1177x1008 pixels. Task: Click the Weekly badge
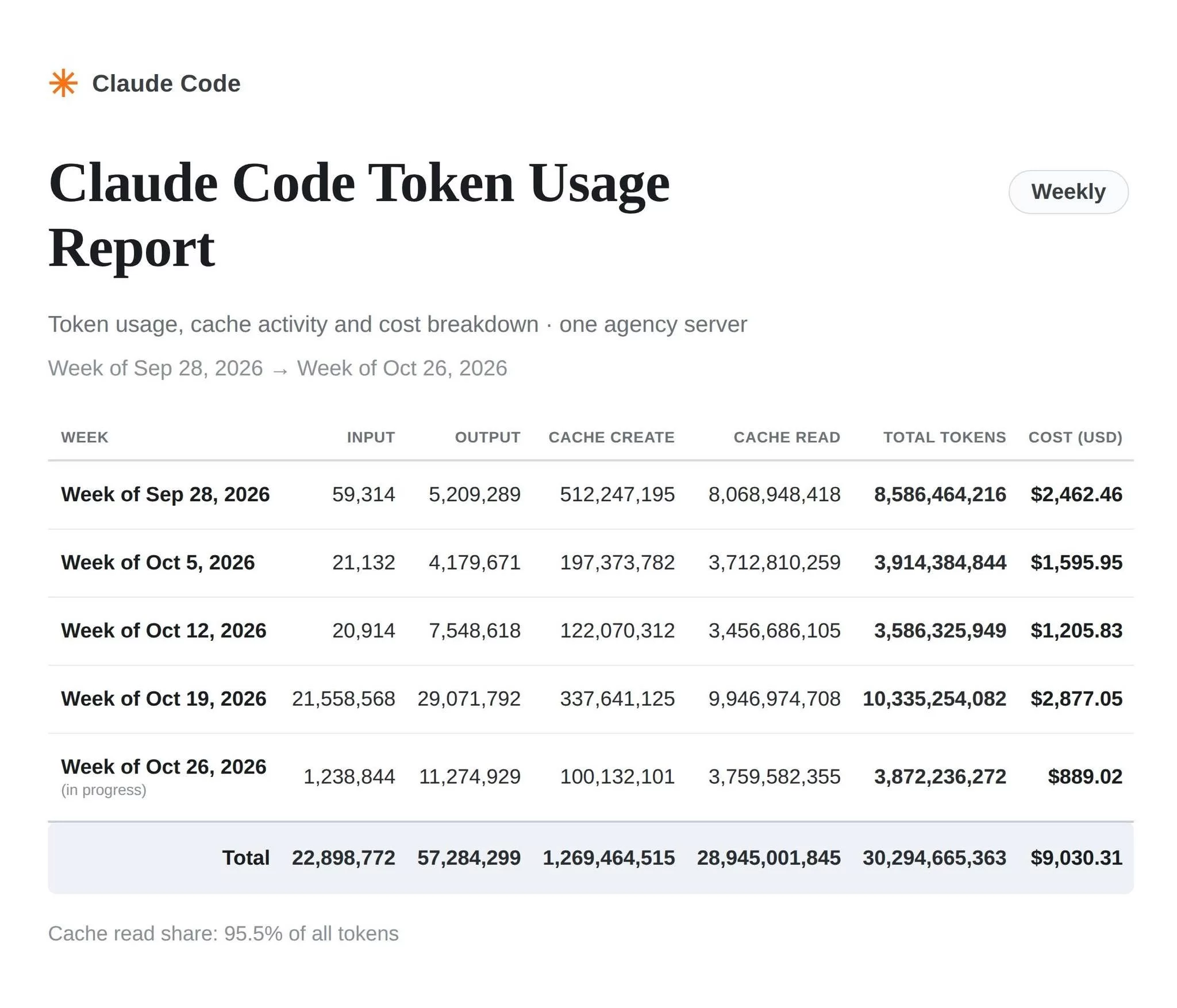point(1068,192)
